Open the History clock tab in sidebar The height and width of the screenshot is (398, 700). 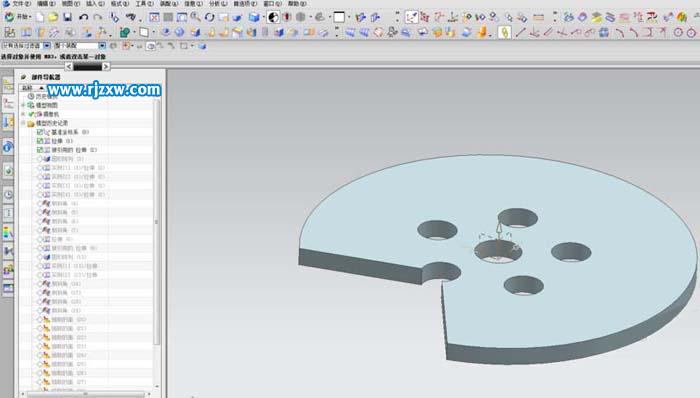click(8, 195)
